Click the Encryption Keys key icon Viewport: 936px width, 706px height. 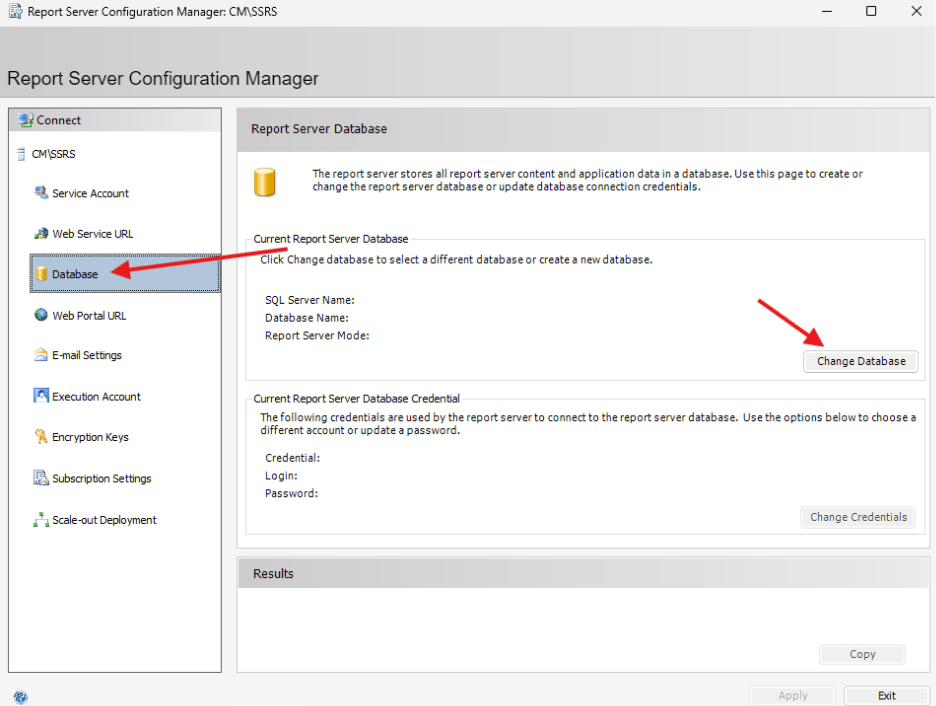(x=41, y=437)
